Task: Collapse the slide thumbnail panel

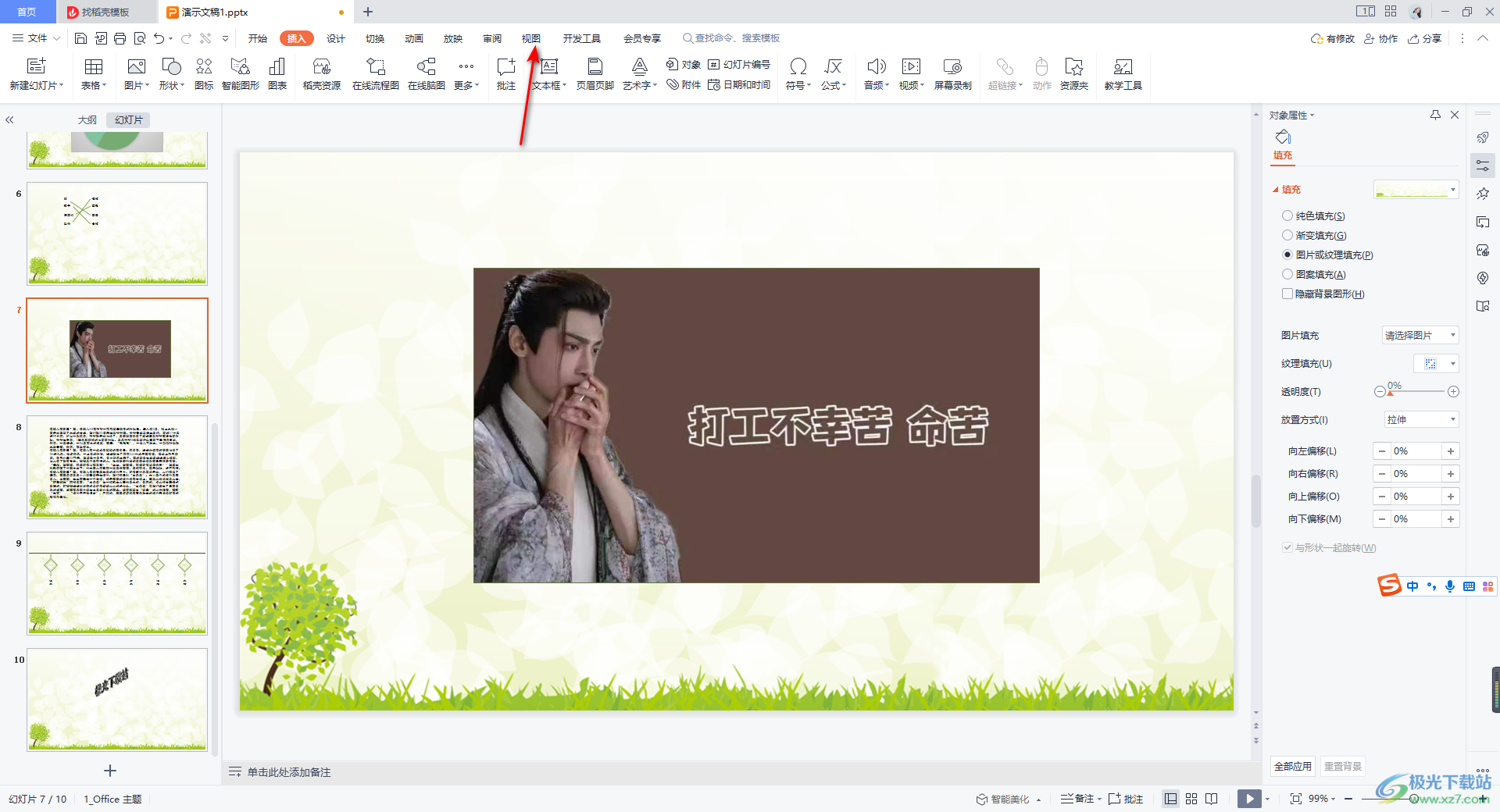Action: pyautogui.click(x=9, y=120)
